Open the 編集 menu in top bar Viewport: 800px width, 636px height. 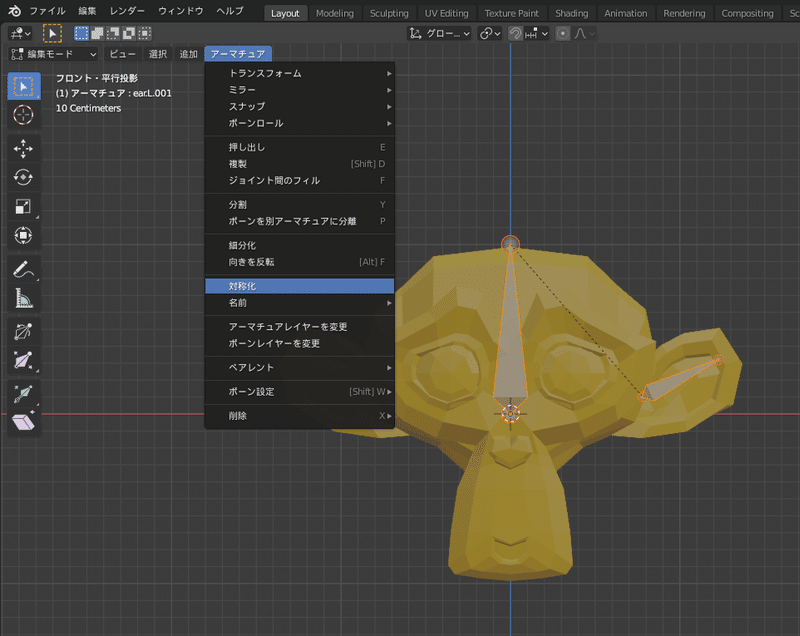tap(87, 11)
